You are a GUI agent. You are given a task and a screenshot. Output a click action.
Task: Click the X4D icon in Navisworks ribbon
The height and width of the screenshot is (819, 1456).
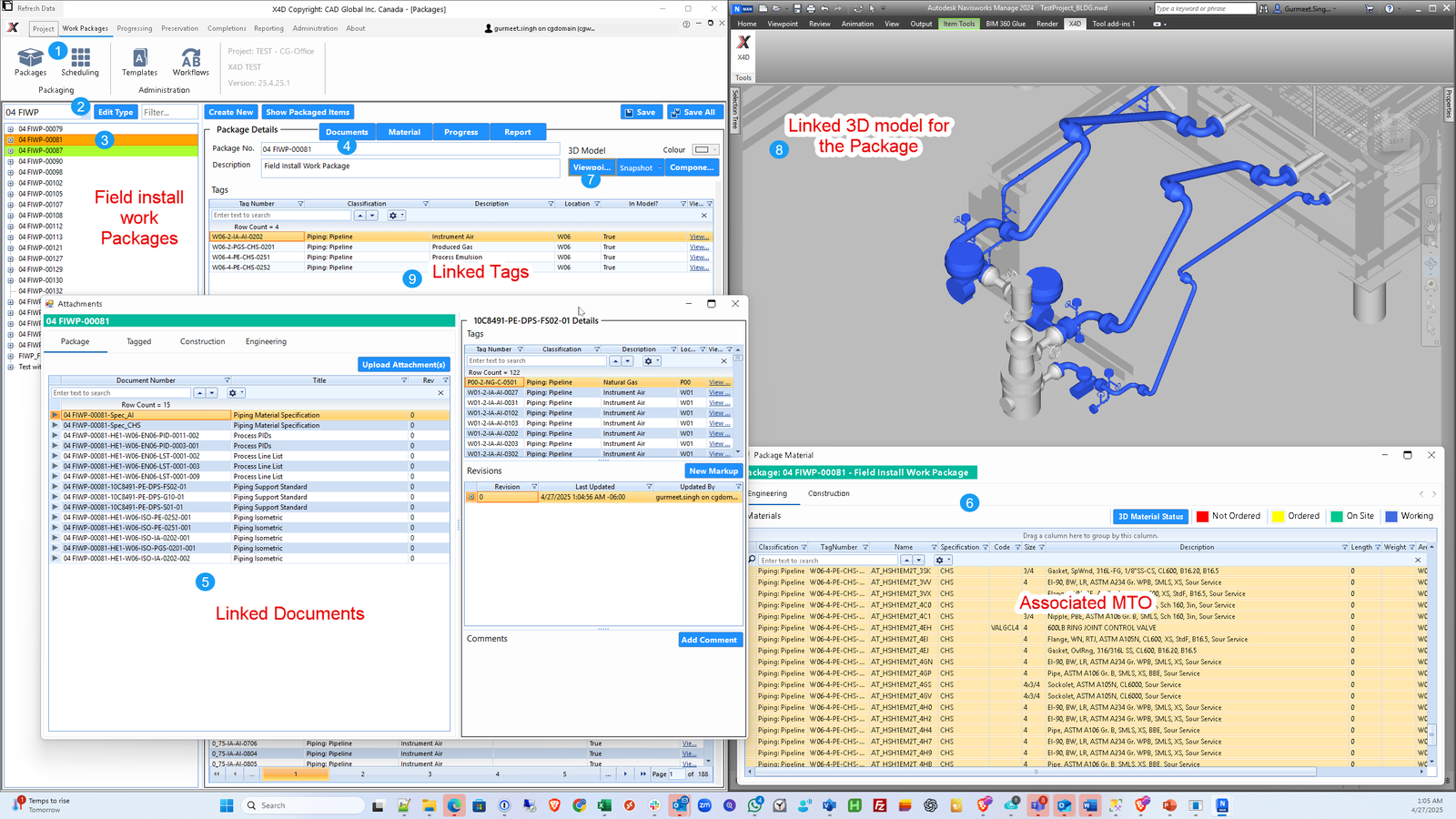[x=743, y=43]
